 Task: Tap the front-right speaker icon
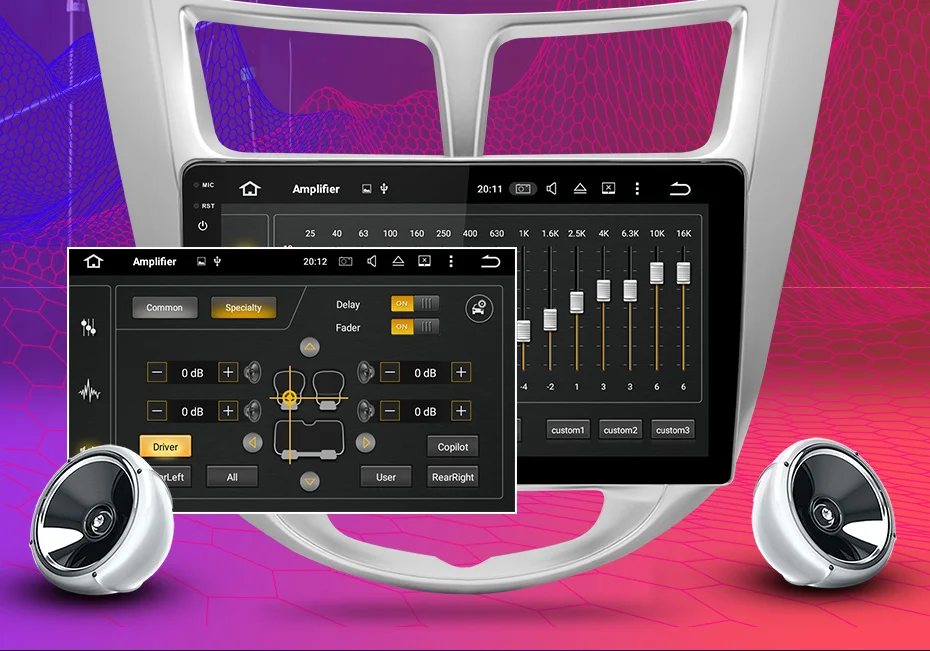click(x=365, y=372)
